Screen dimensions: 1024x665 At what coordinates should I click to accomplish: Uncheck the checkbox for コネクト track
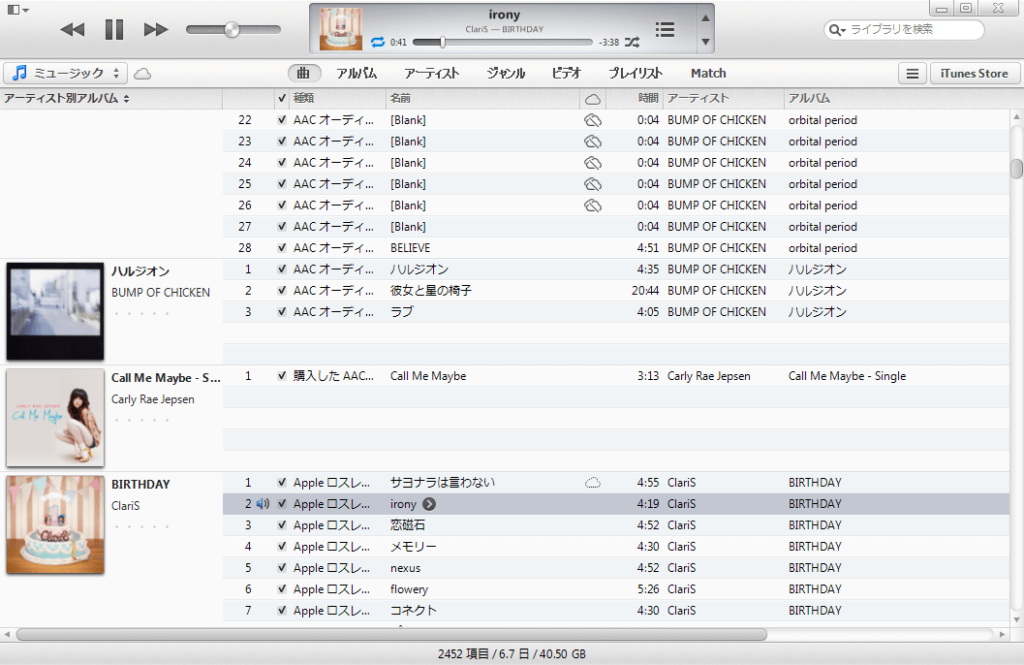[x=281, y=611]
